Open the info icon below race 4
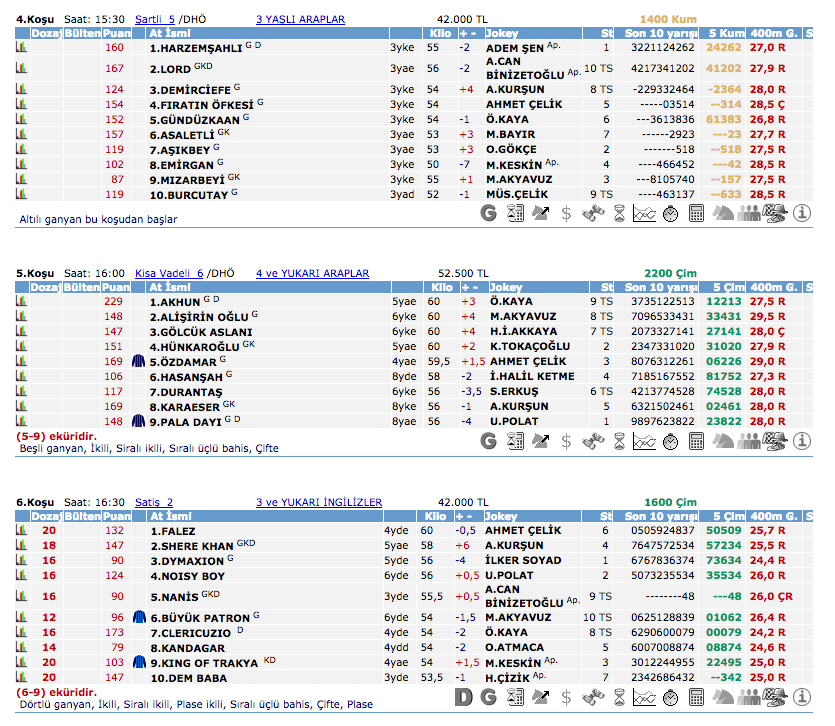The width and height of the screenshot is (835, 726). [801, 212]
